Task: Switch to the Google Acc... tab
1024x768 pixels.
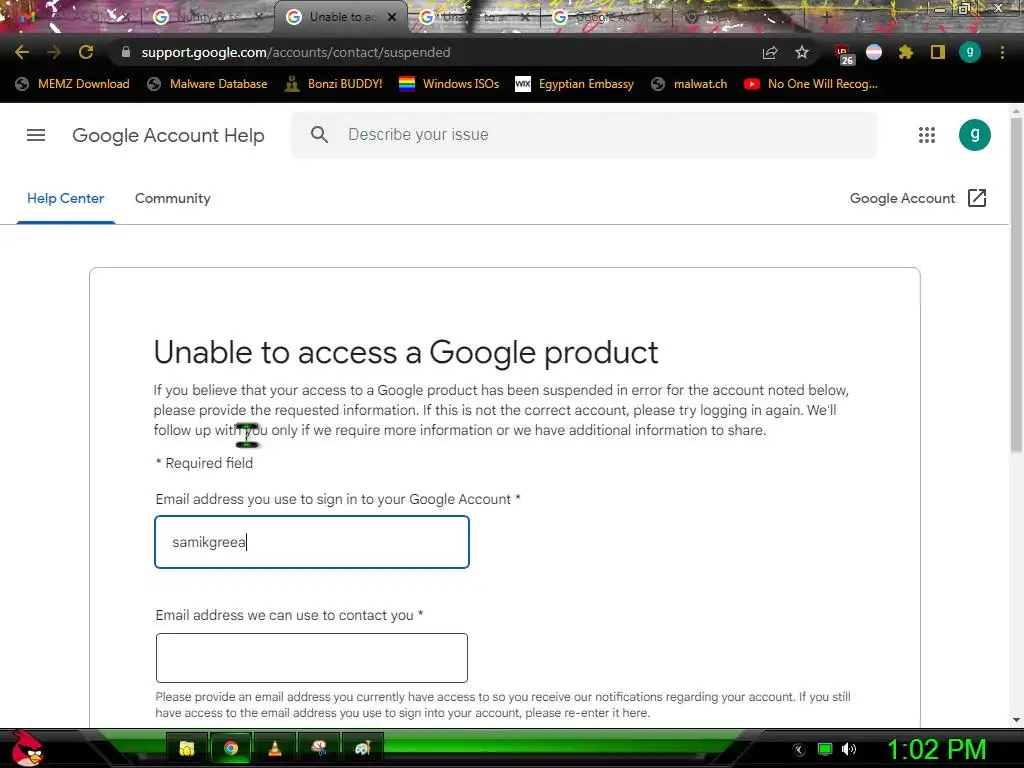Action: [607, 17]
